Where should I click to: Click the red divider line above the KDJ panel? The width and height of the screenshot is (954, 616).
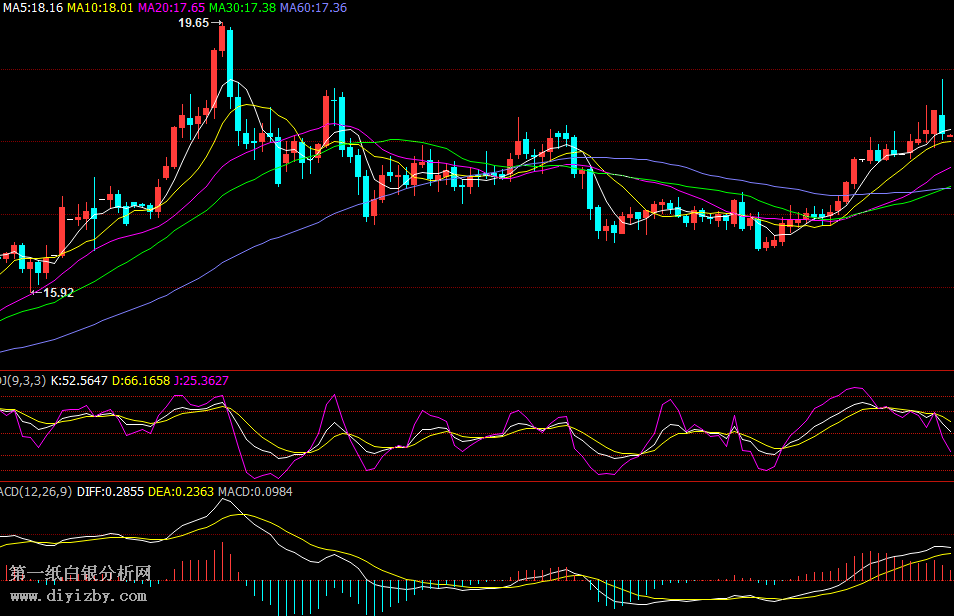477,370
